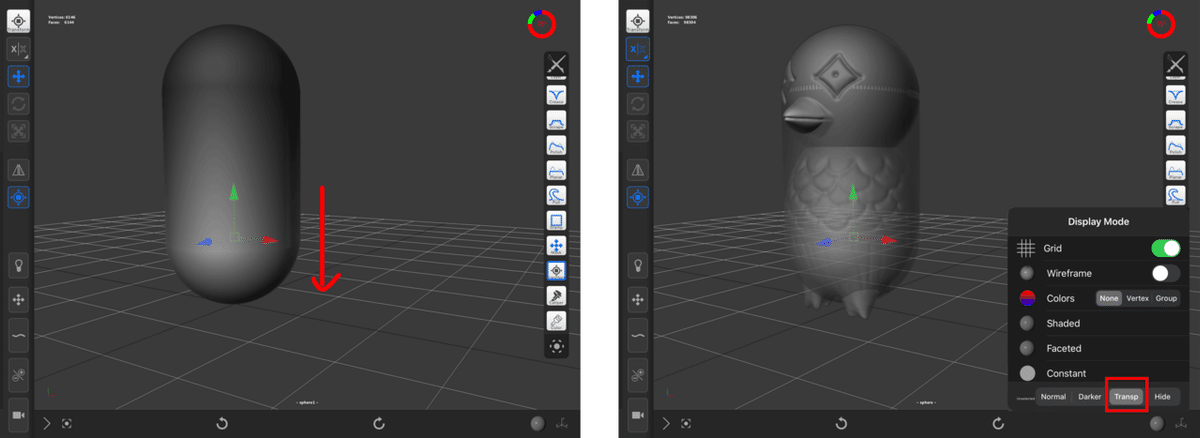Screen dimensions: 1200x438
Task: Select Scrape brush in right screenshot
Action: click(1175, 121)
